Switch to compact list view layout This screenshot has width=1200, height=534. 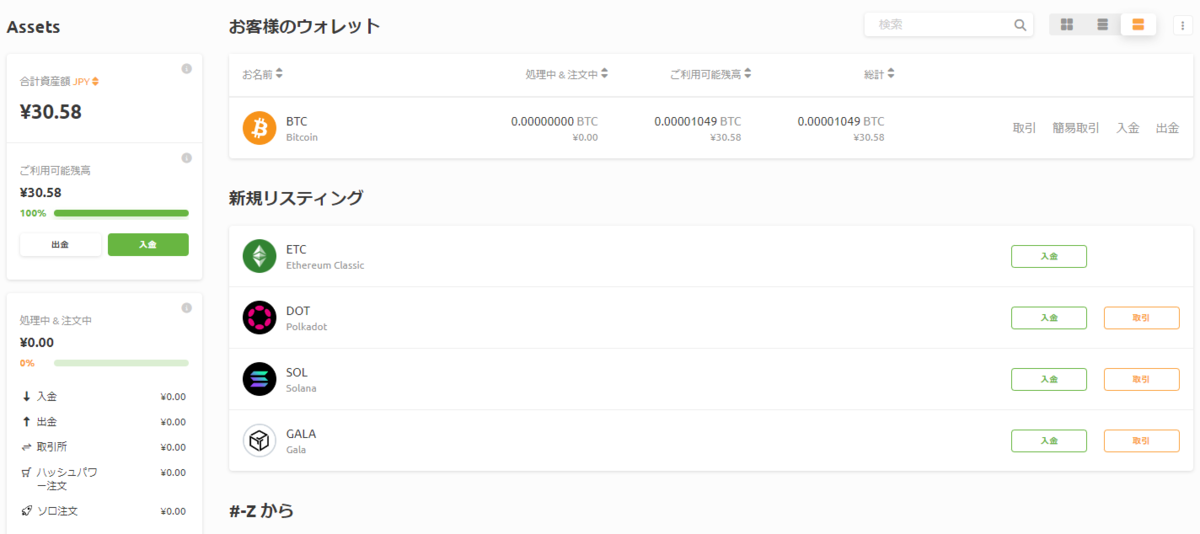1102,25
